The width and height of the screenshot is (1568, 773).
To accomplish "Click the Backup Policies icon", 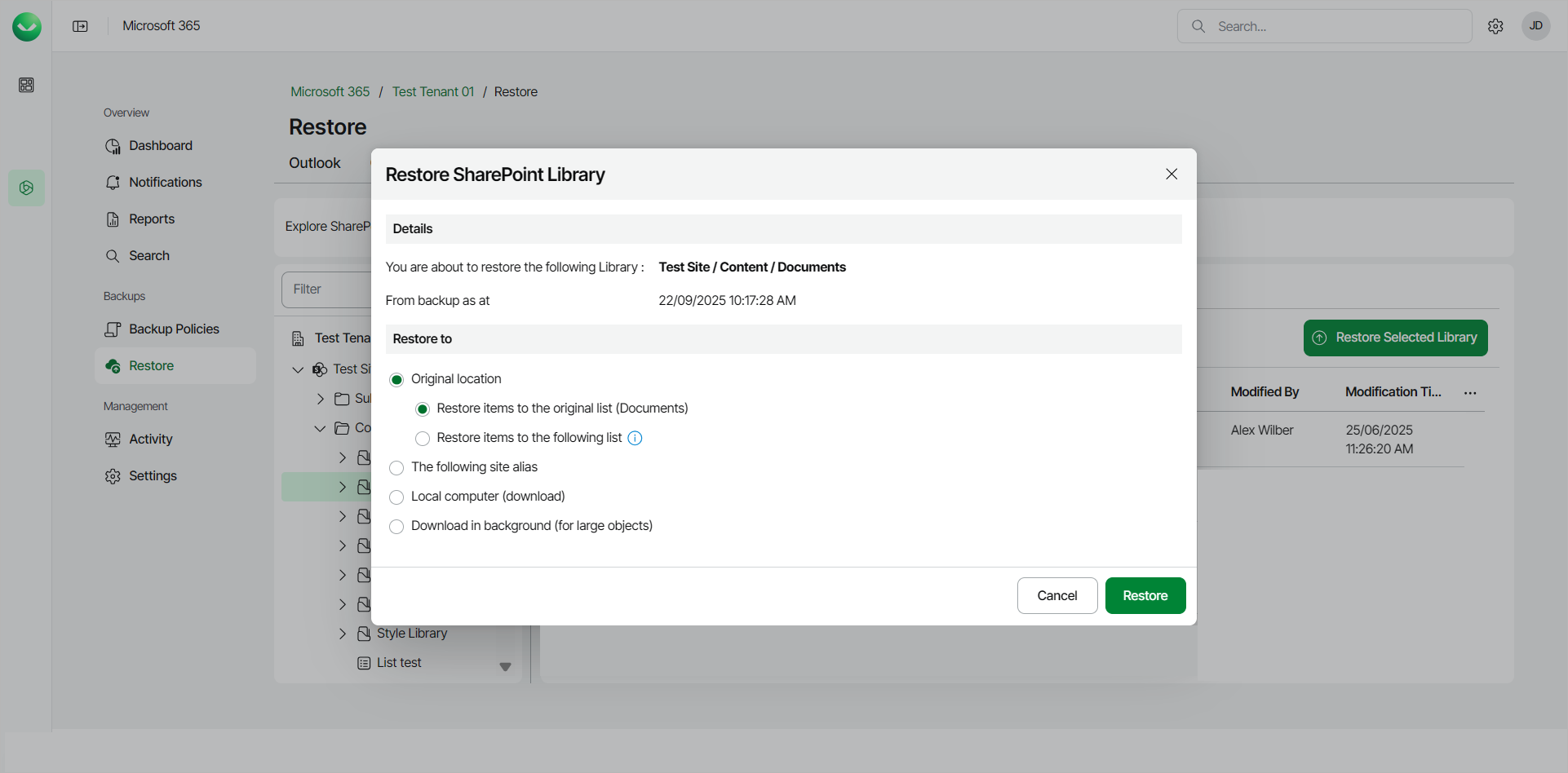I will pos(113,329).
